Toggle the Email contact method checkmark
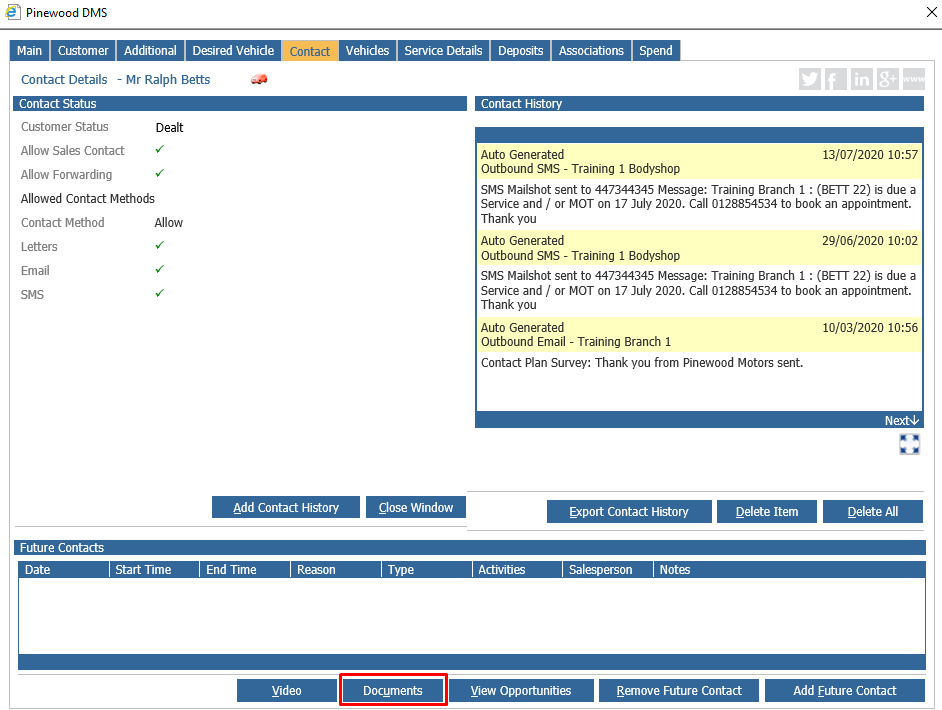Image resolution: width=942 pixels, height=710 pixels. click(159, 270)
